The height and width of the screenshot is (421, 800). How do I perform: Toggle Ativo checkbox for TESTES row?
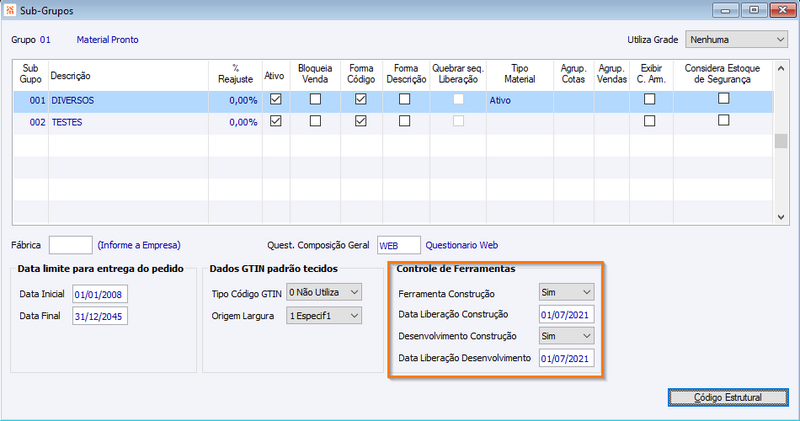pos(276,121)
